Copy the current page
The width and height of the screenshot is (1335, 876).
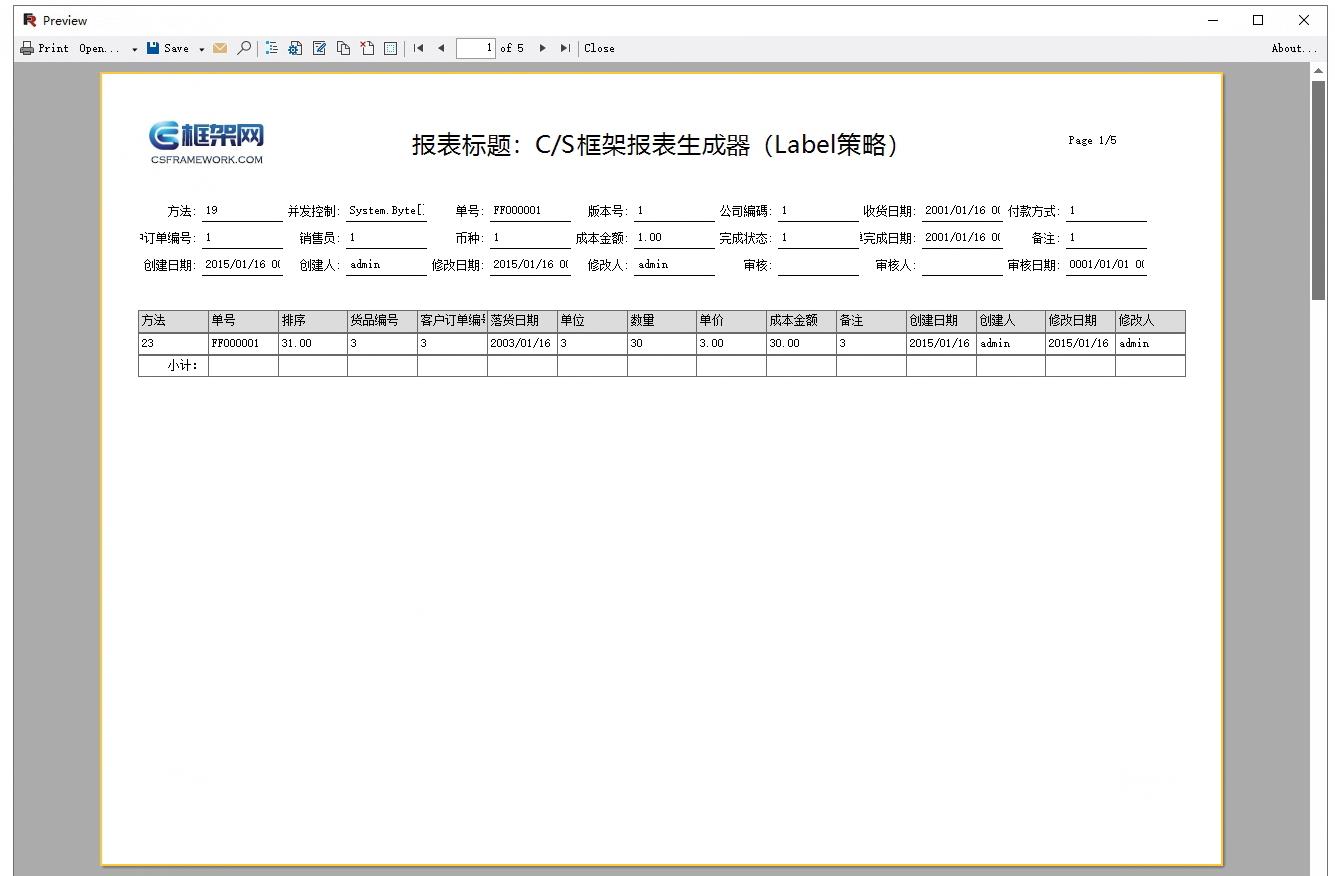click(x=342, y=48)
